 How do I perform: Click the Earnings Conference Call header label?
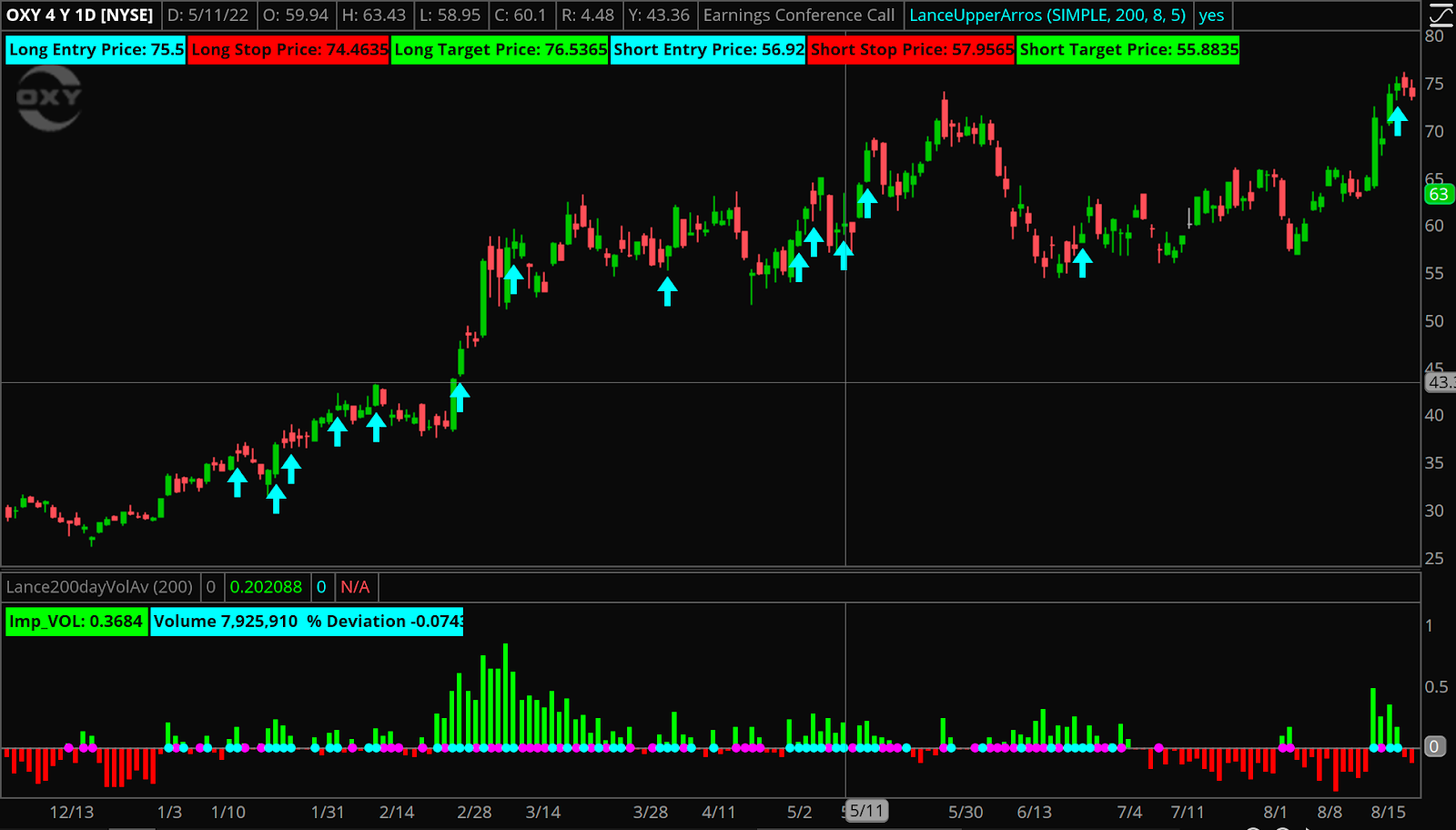(x=798, y=15)
